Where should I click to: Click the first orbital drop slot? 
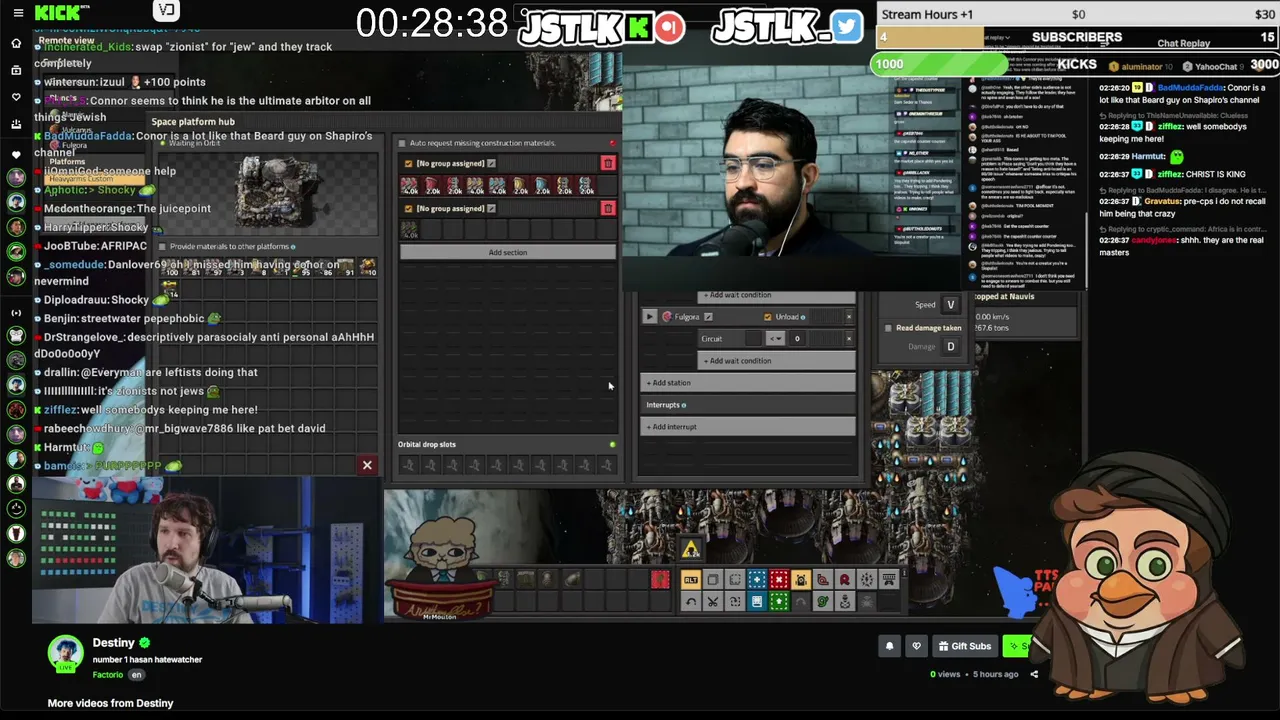(409, 465)
